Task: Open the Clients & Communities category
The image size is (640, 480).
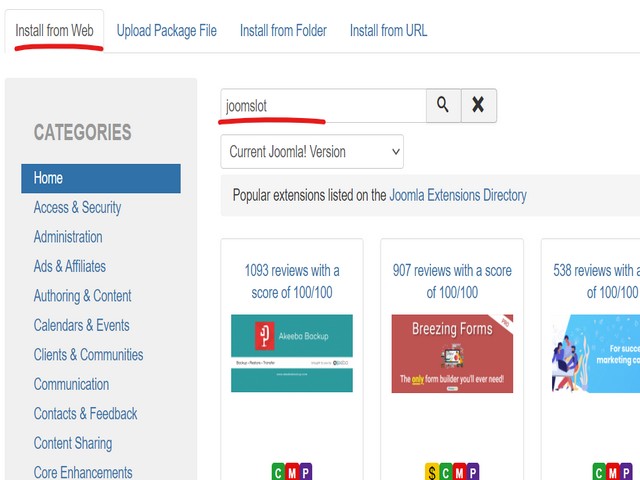Action: pyautogui.click(x=89, y=355)
